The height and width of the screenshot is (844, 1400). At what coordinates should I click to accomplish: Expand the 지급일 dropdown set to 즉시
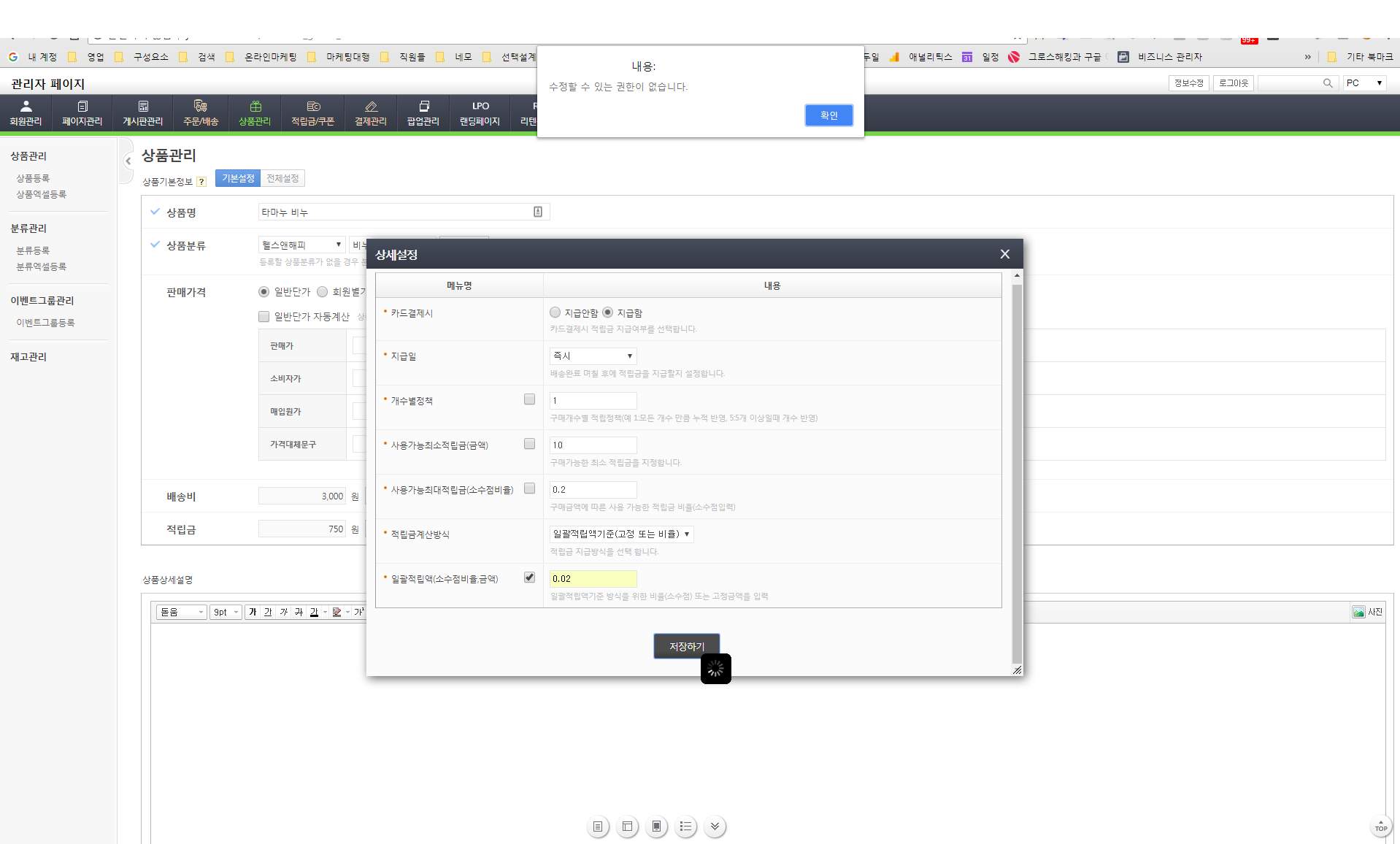[593, 356]
